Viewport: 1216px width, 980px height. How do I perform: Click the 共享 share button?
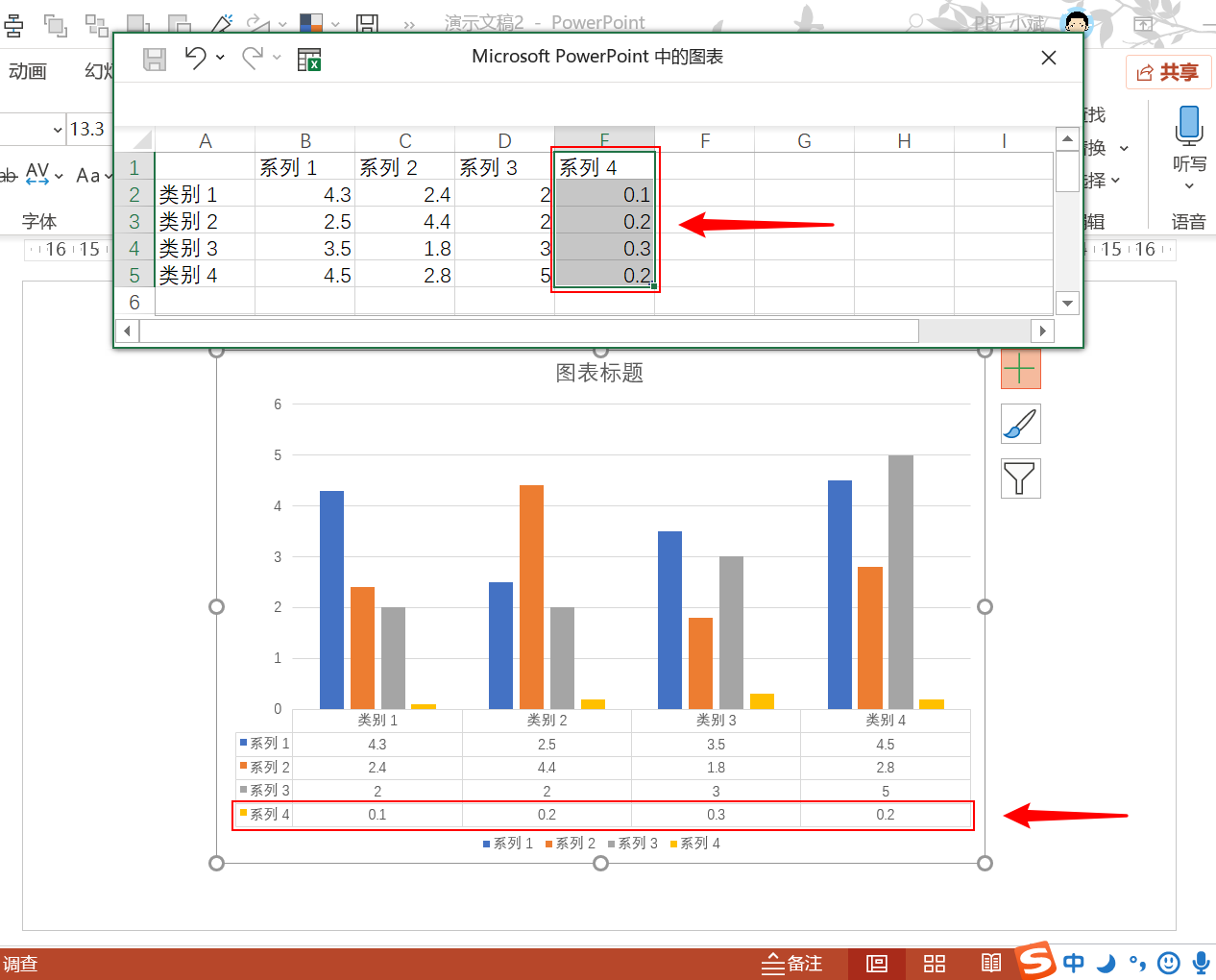click(1168, 73)
